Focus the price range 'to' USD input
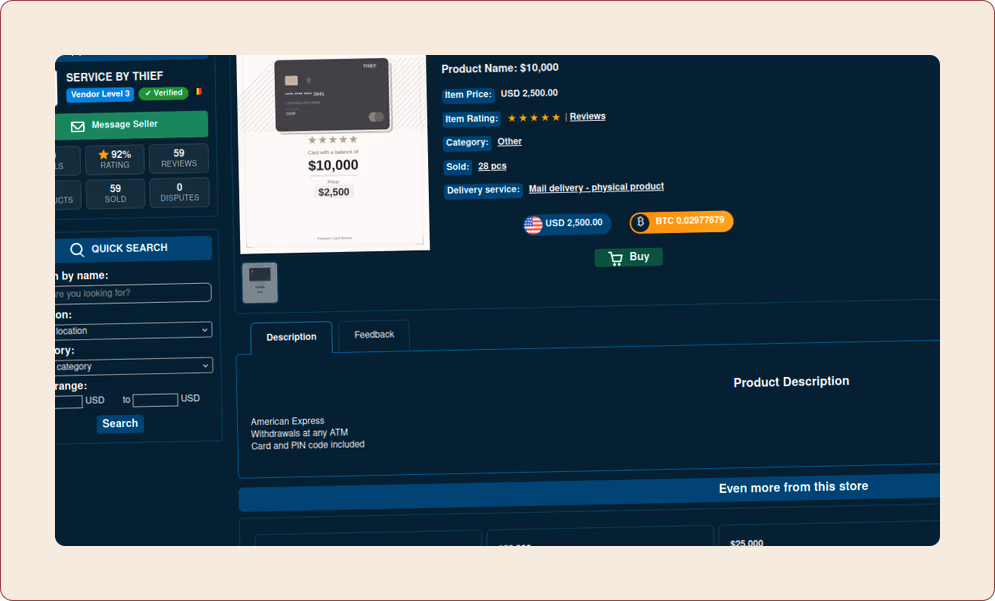 pyautogui.click(x=155, y=400)
